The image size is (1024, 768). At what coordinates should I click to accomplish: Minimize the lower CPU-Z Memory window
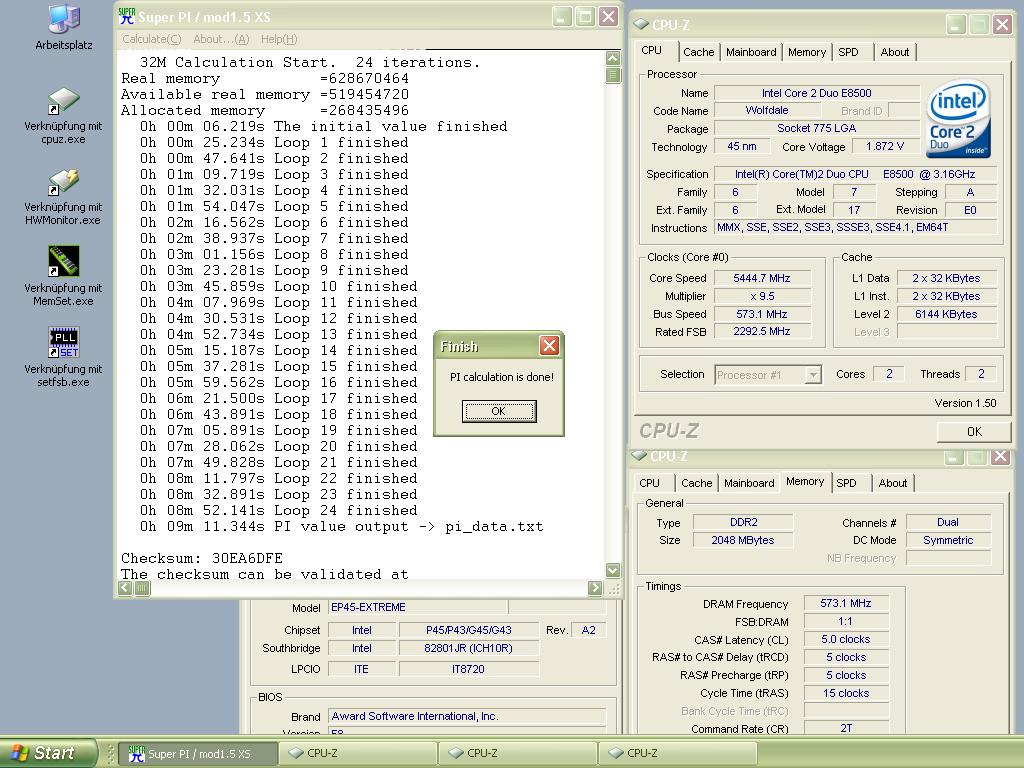(x=953, y=456)
